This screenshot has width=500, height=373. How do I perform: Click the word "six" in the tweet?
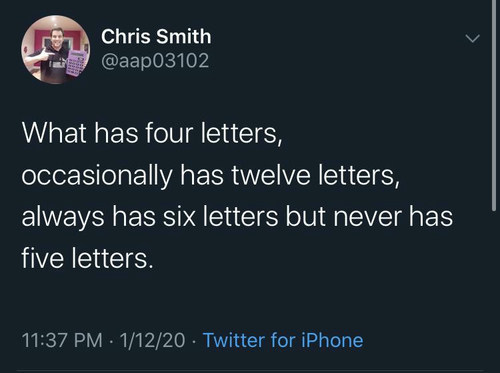coord(179,217)
